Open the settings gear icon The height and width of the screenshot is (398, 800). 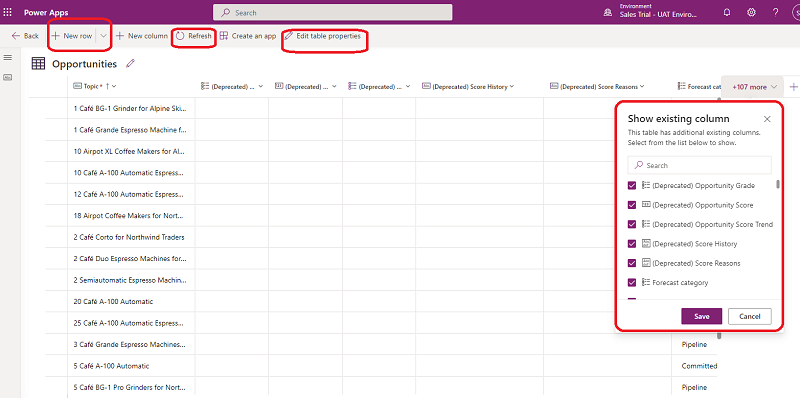tap(751, 12)
